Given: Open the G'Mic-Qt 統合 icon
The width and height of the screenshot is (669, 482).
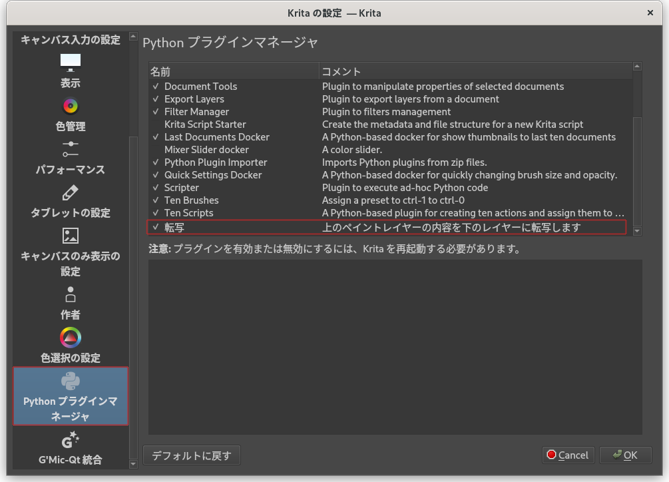Looking at the screenshot, I should [70, 440].
